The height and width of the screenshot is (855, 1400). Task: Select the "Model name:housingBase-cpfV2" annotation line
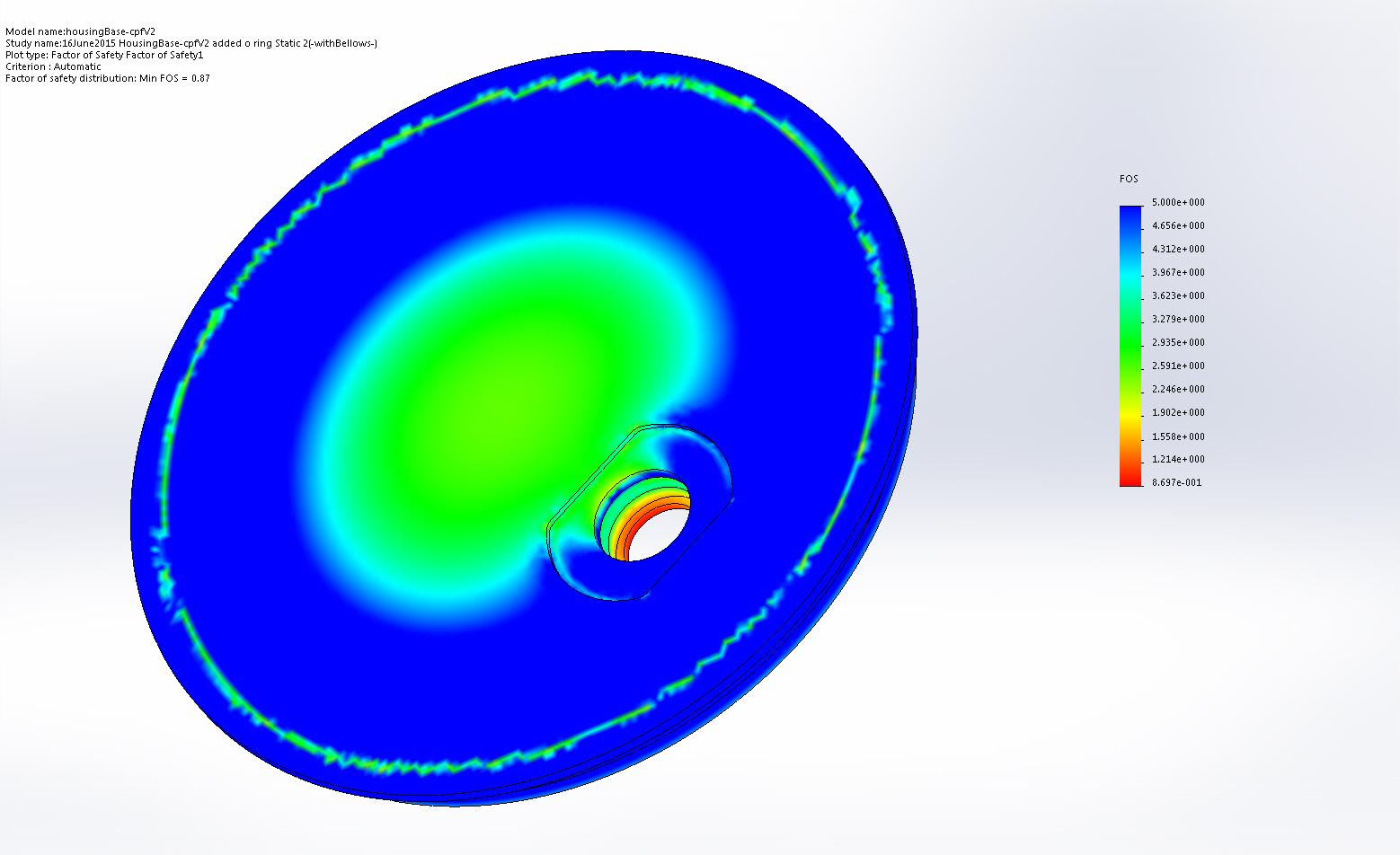(x=80, y=31)
